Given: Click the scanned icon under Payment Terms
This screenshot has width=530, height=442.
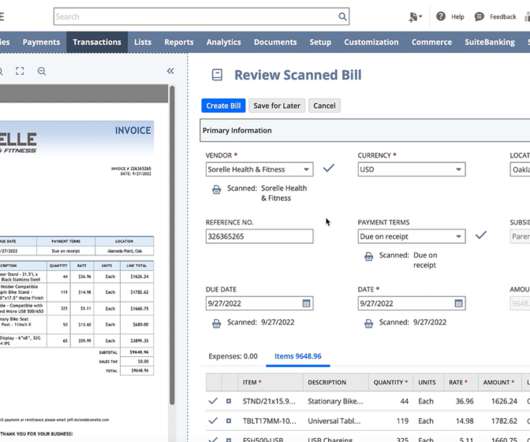Looking at the screenshot, I should [x=368, y=256].
